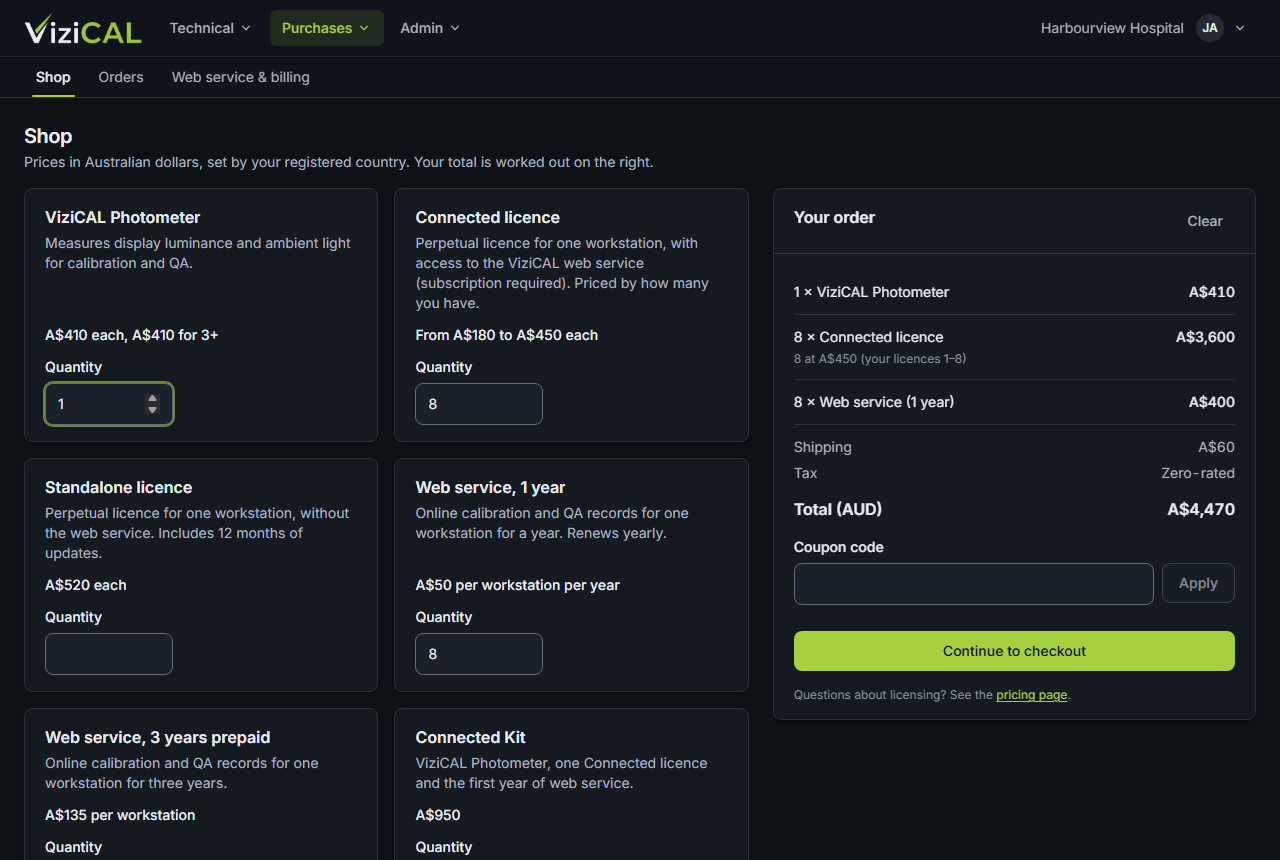Open Web service & billing tab
This screenshot has height=860, width=1280.
241,77
